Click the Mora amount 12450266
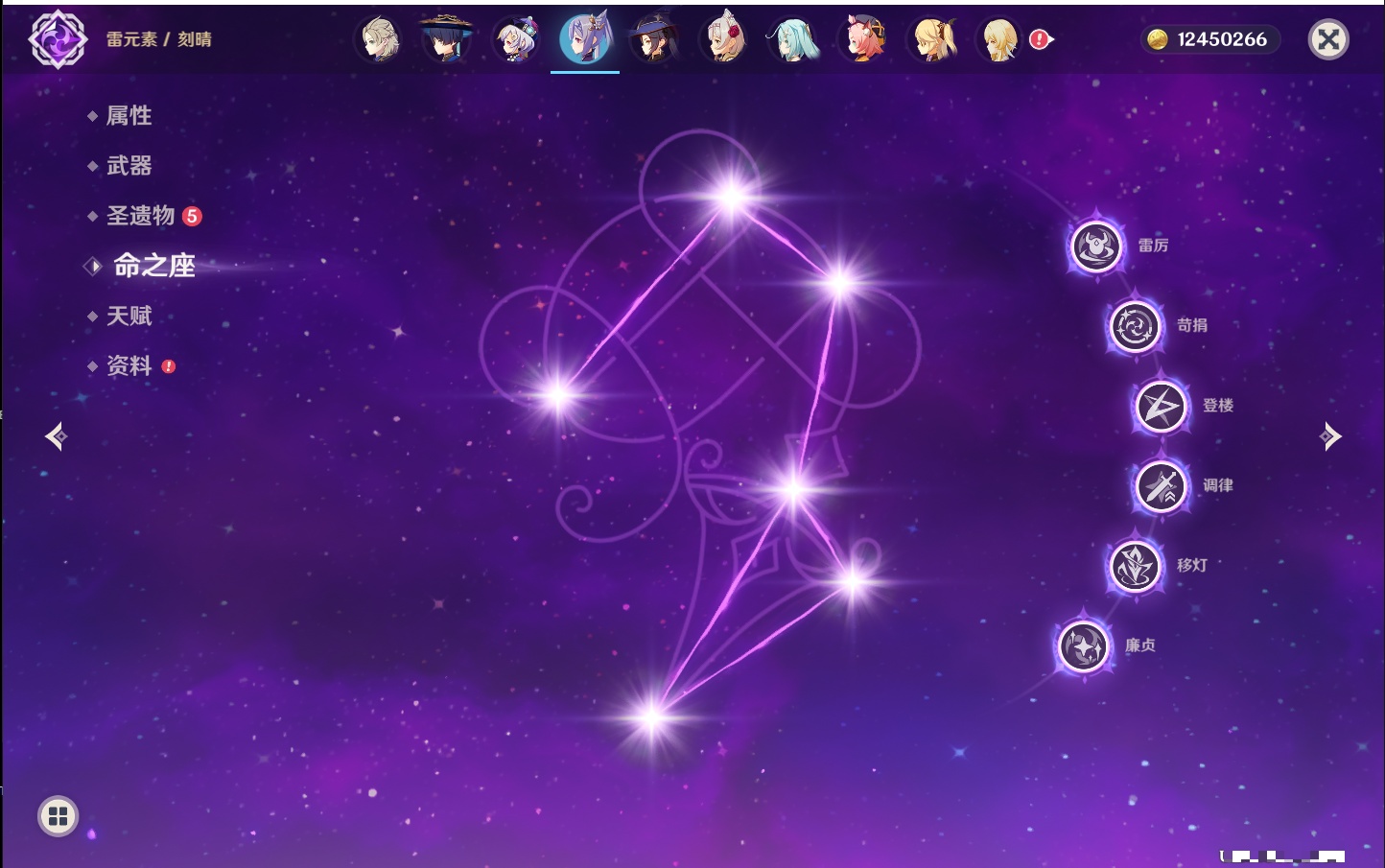 [1222, 39]
